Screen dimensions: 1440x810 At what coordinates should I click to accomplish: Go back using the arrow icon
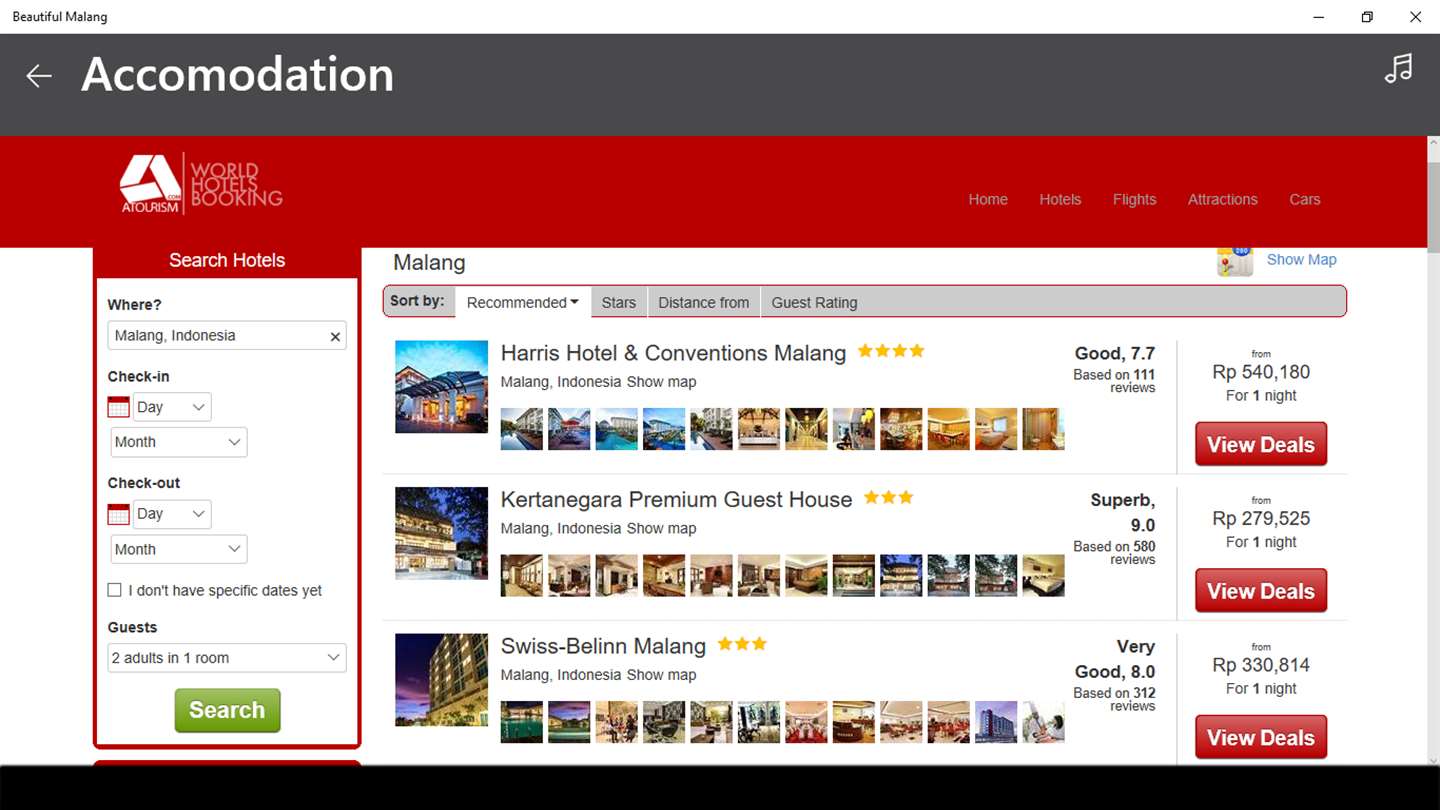pos(39,76)
